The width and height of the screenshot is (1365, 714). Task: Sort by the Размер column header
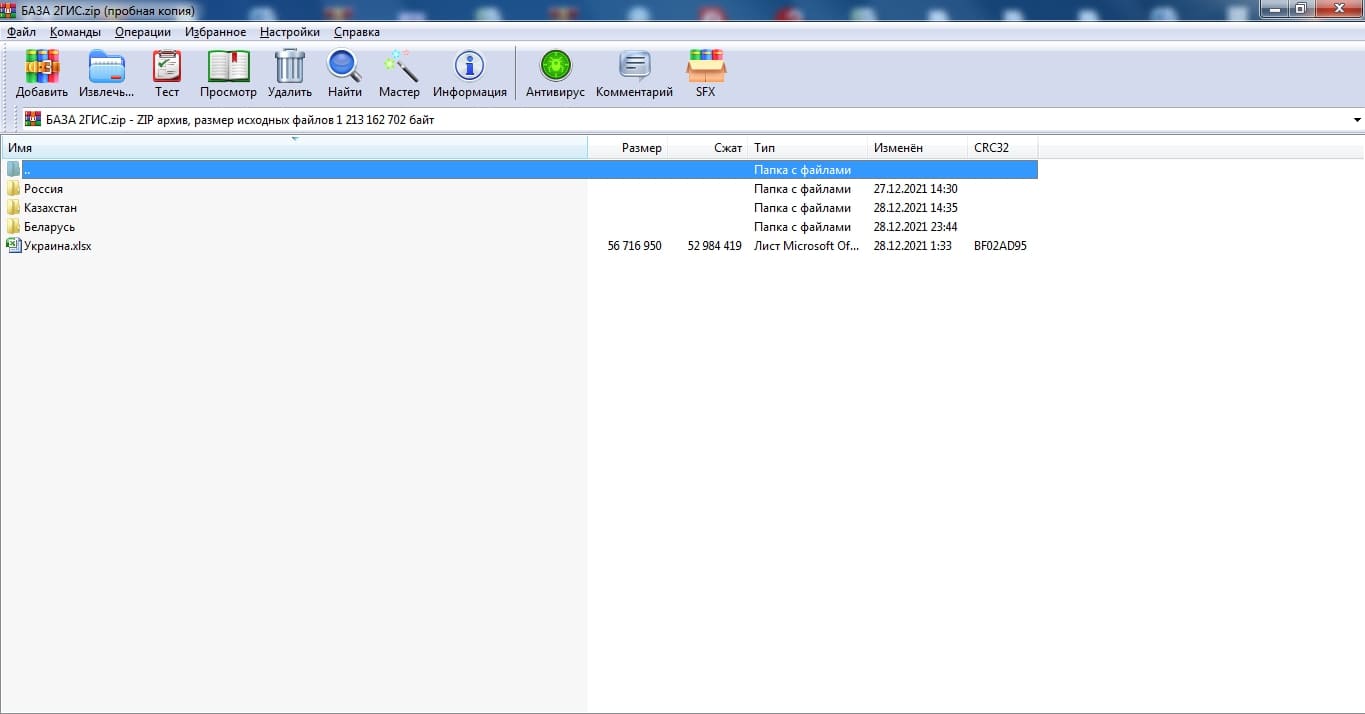[627, 148]
